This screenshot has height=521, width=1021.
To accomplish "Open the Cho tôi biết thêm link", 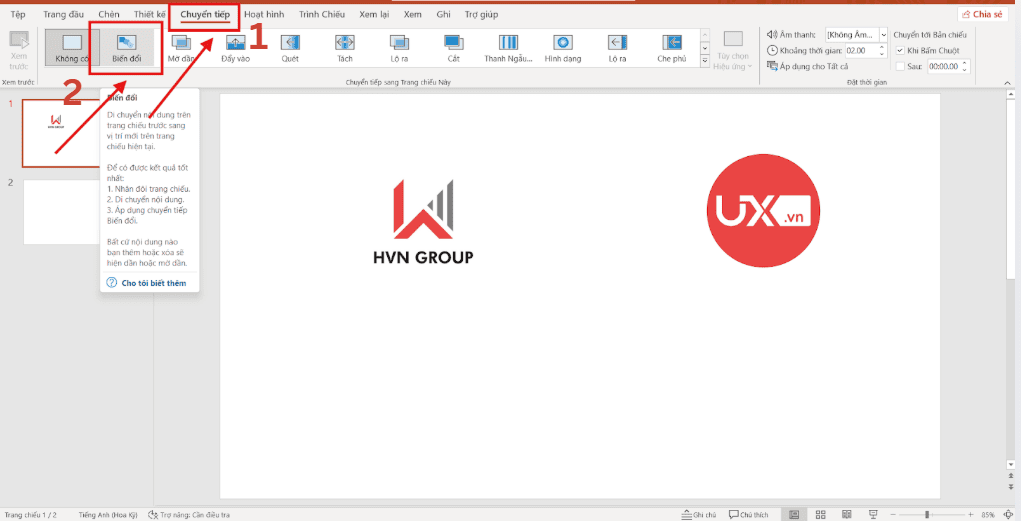I will pyautogui.click(x=153, y=283).
